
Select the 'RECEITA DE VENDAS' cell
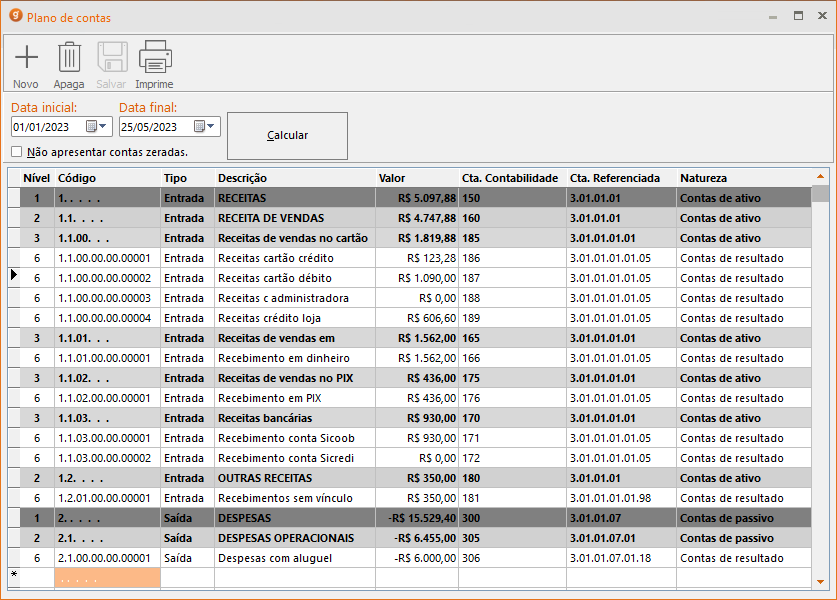pyautogui.click(x=295, y=218)
